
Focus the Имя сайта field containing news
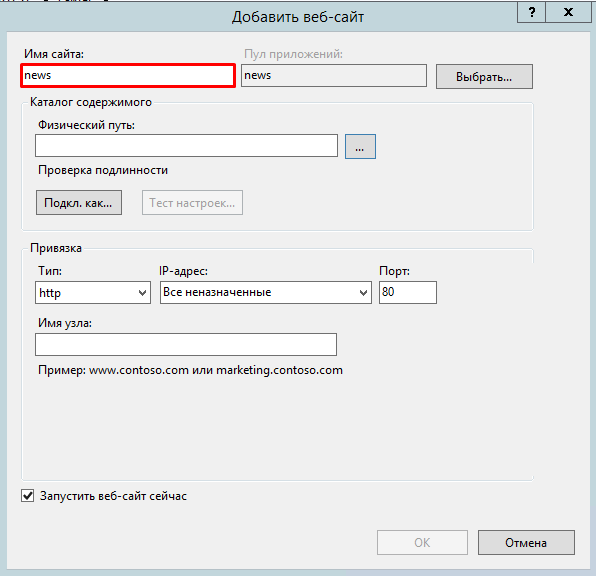pyautogui.click(x=128, y=76)
